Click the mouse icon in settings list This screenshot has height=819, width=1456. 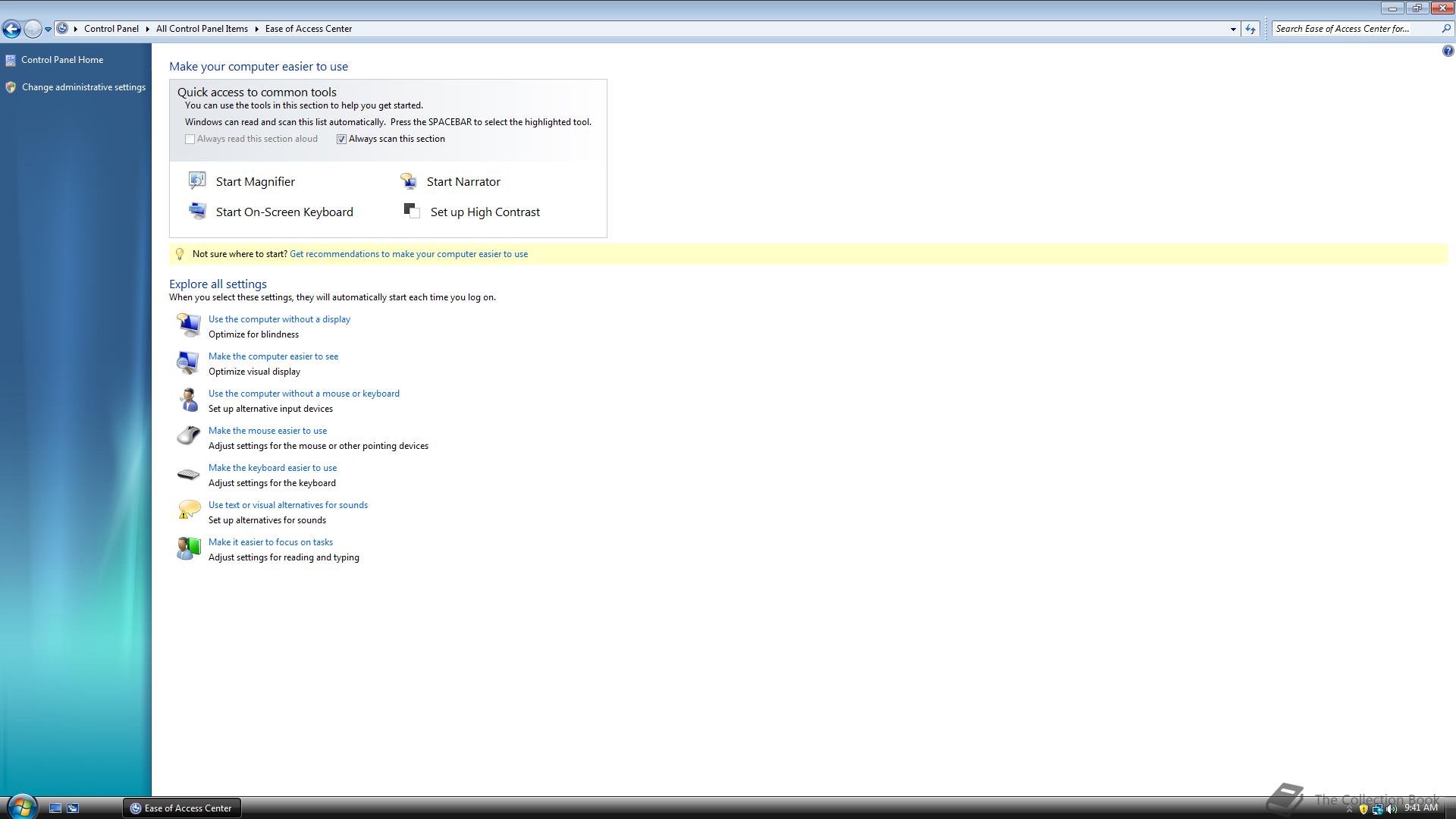pos(189,436)
